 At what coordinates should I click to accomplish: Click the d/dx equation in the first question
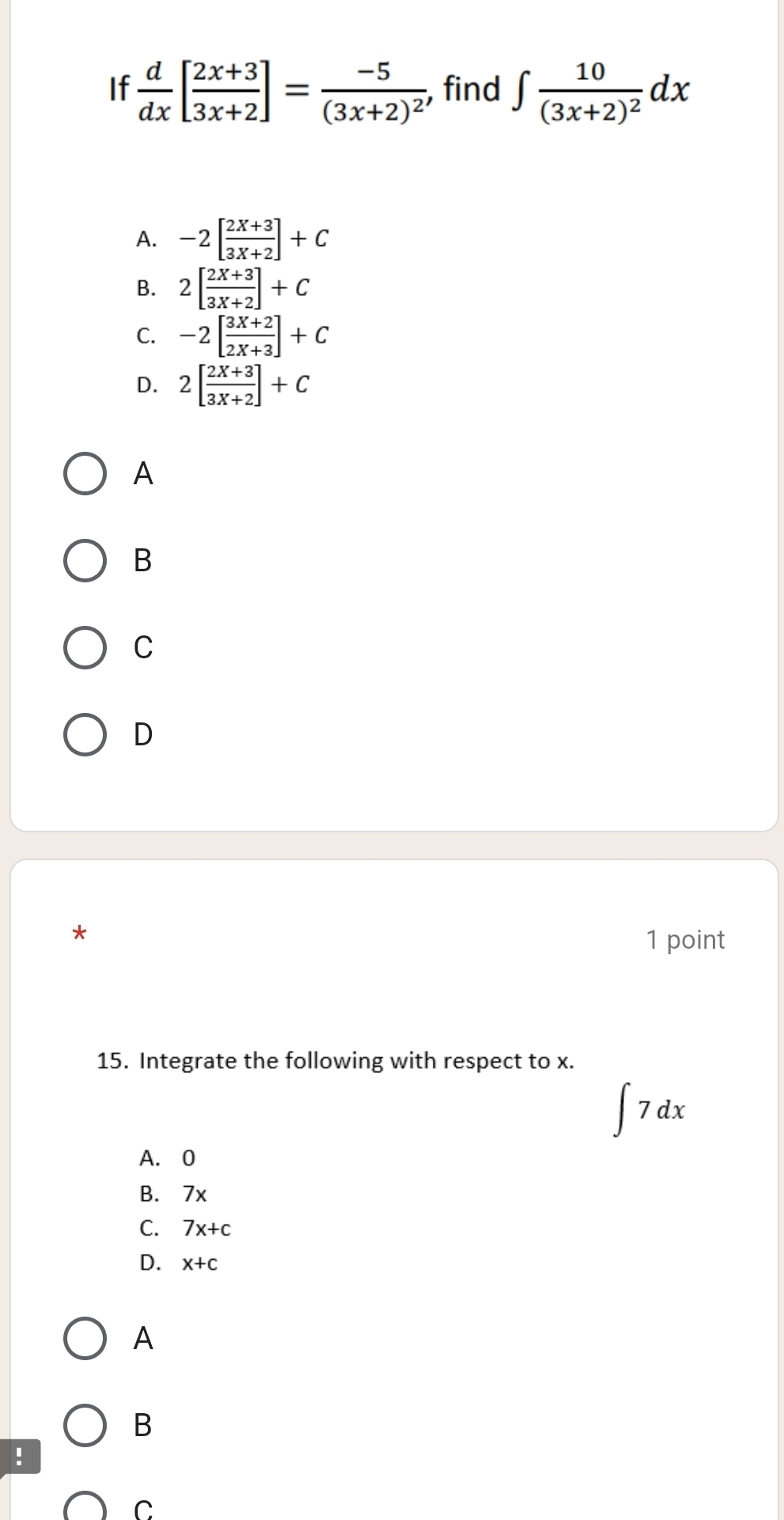tap(400, 91)
